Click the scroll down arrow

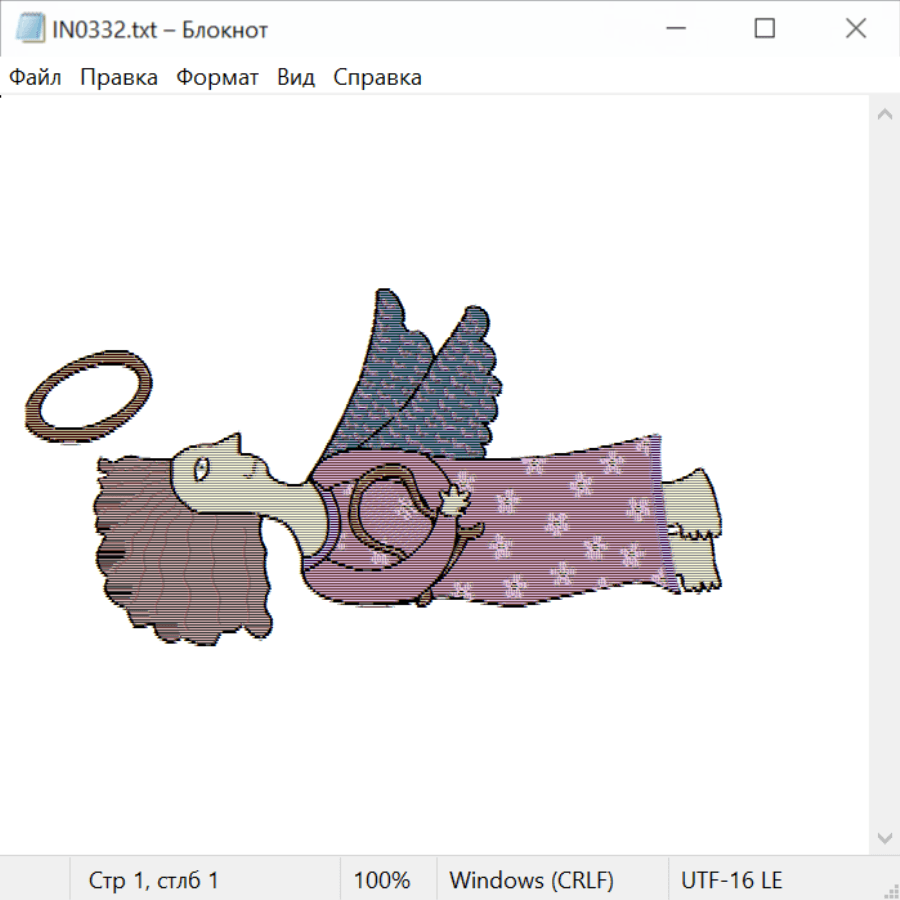point(884,836)
